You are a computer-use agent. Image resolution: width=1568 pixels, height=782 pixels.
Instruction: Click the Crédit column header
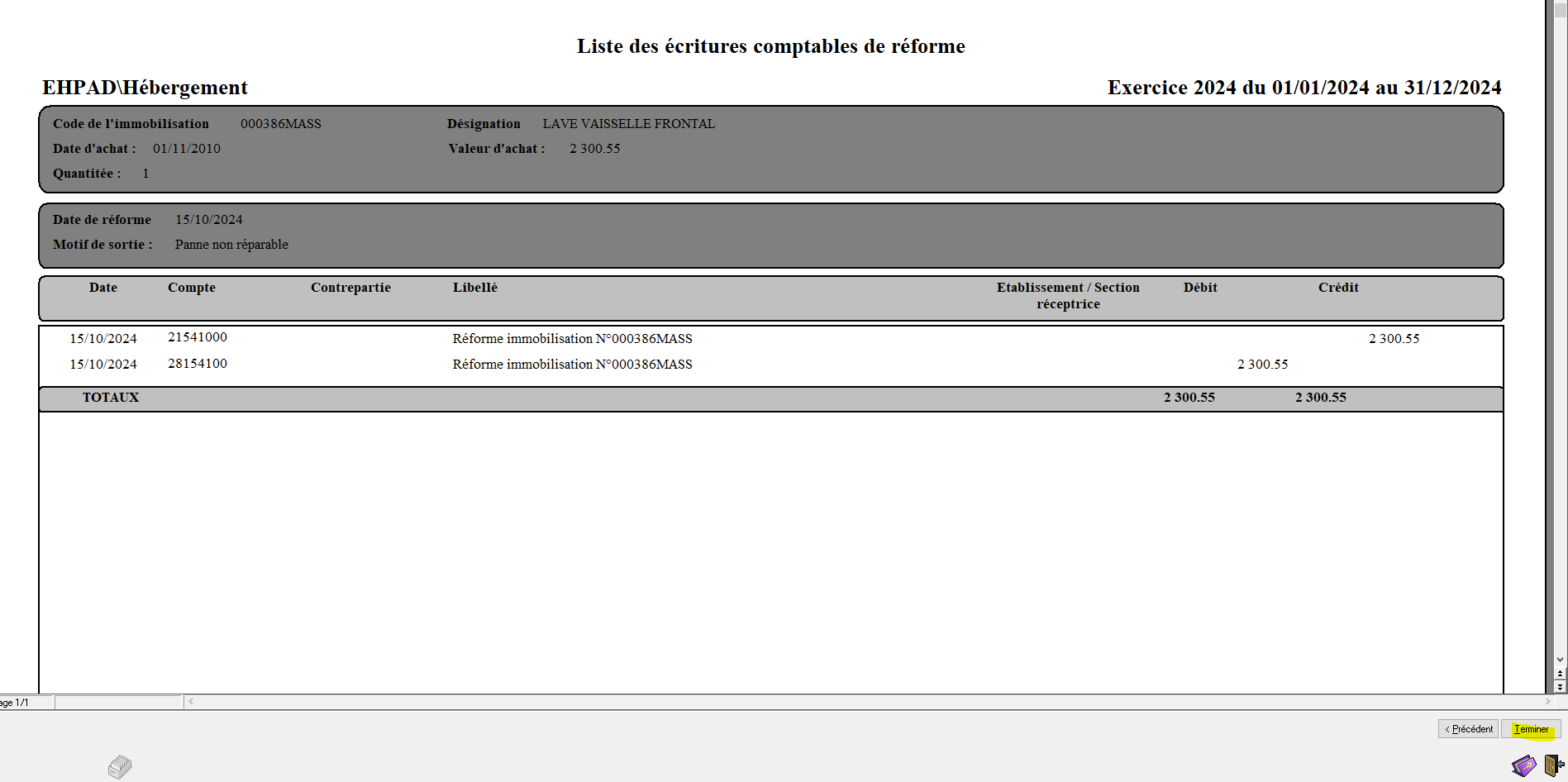pos(1337,288)
